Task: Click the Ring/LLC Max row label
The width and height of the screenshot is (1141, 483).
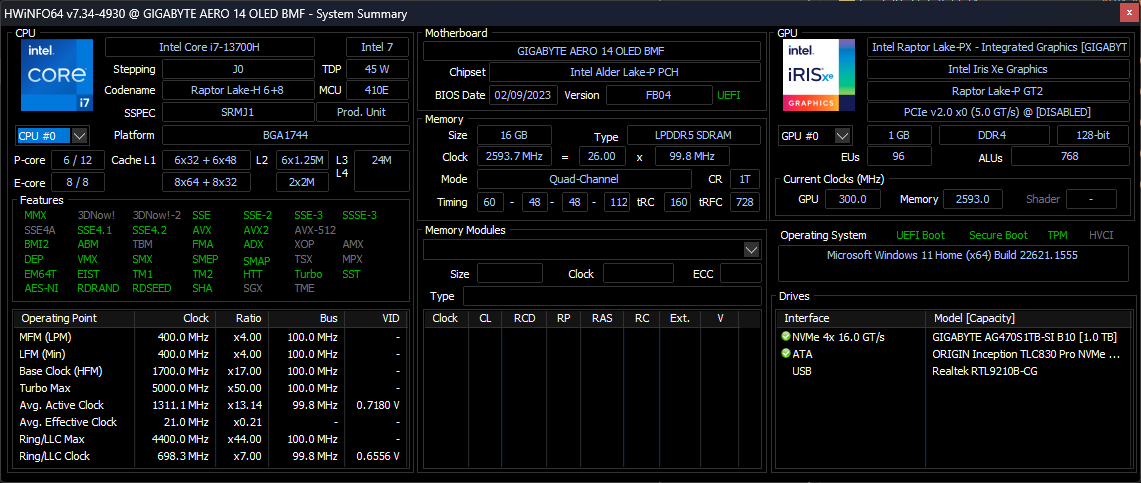Action: (52, 439)
